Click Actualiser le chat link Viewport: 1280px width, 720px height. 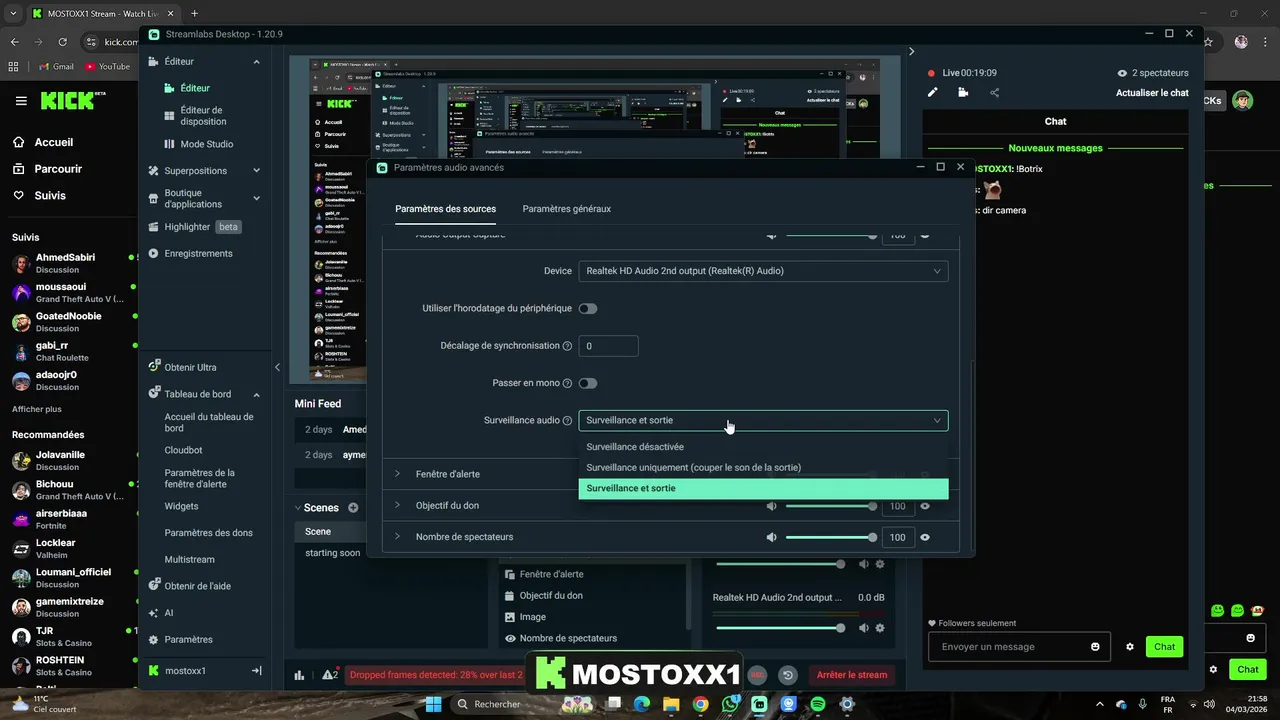1152,93
